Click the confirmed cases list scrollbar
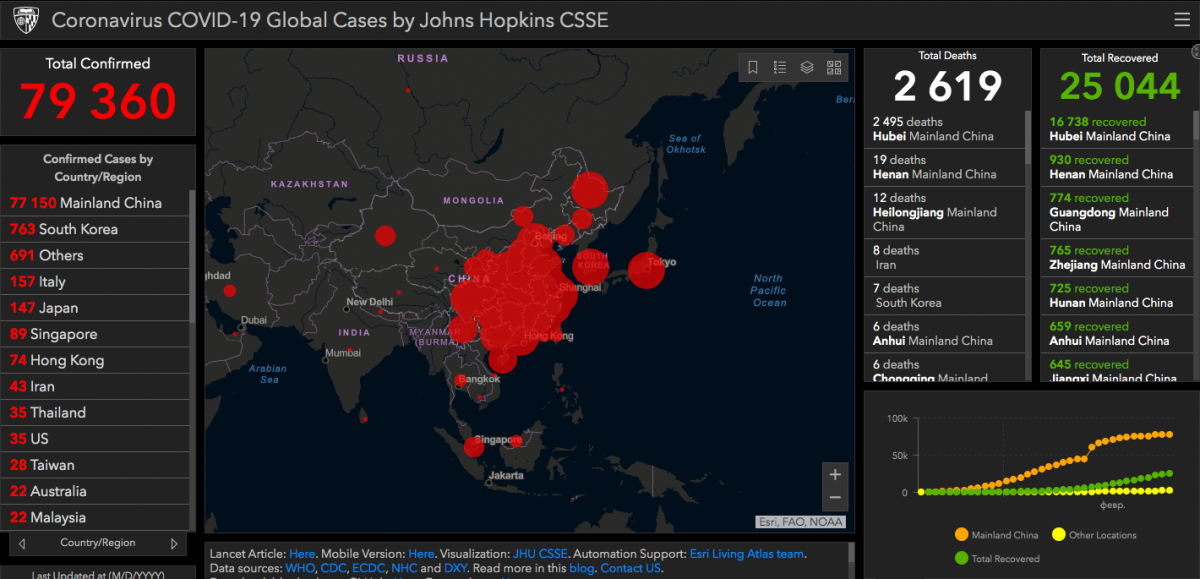The image size is (1200, 579). (192, 255)
